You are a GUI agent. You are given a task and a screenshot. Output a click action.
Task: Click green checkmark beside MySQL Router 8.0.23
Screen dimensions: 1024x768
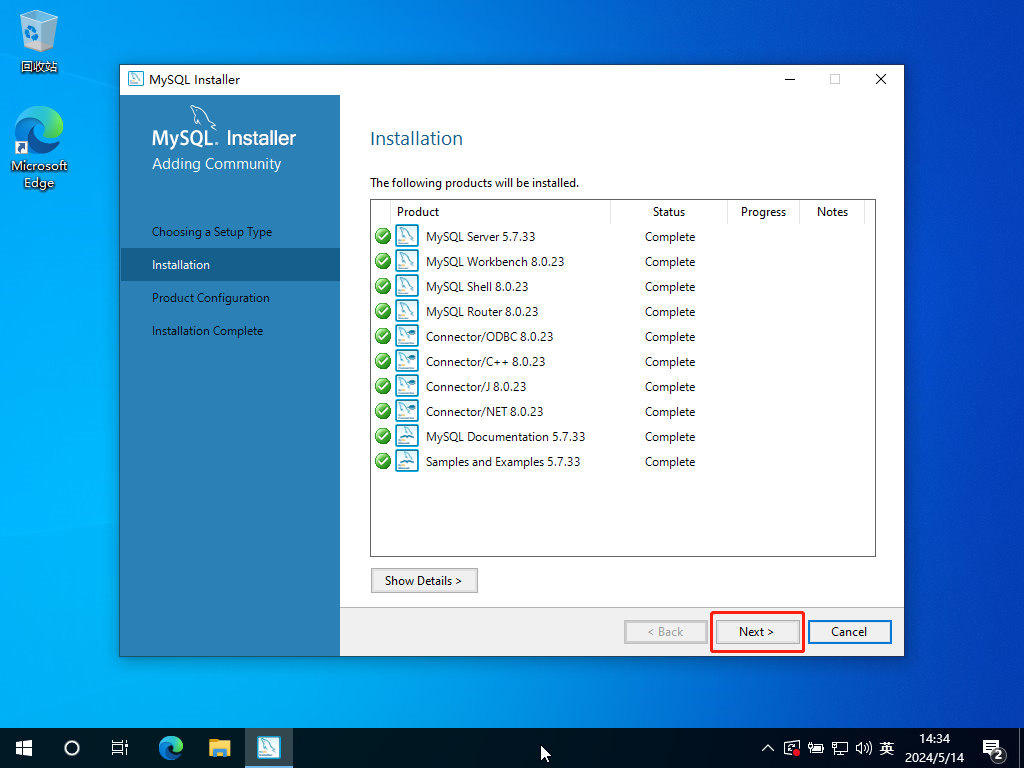[x=382, y=312]
